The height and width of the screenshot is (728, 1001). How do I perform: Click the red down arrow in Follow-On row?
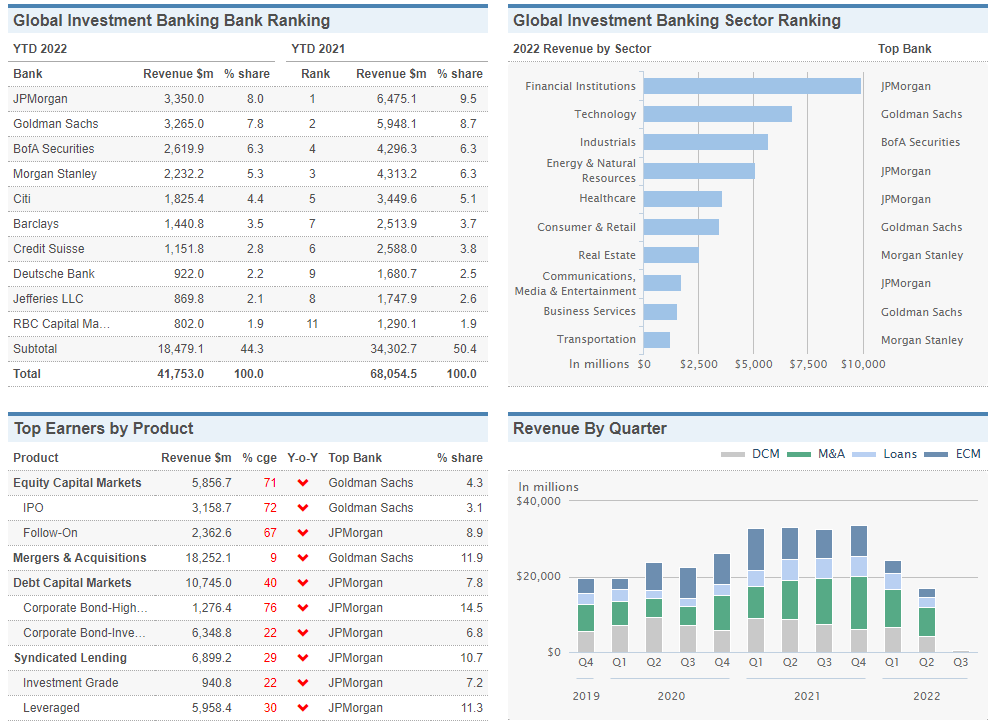click(x=303, y=533)
